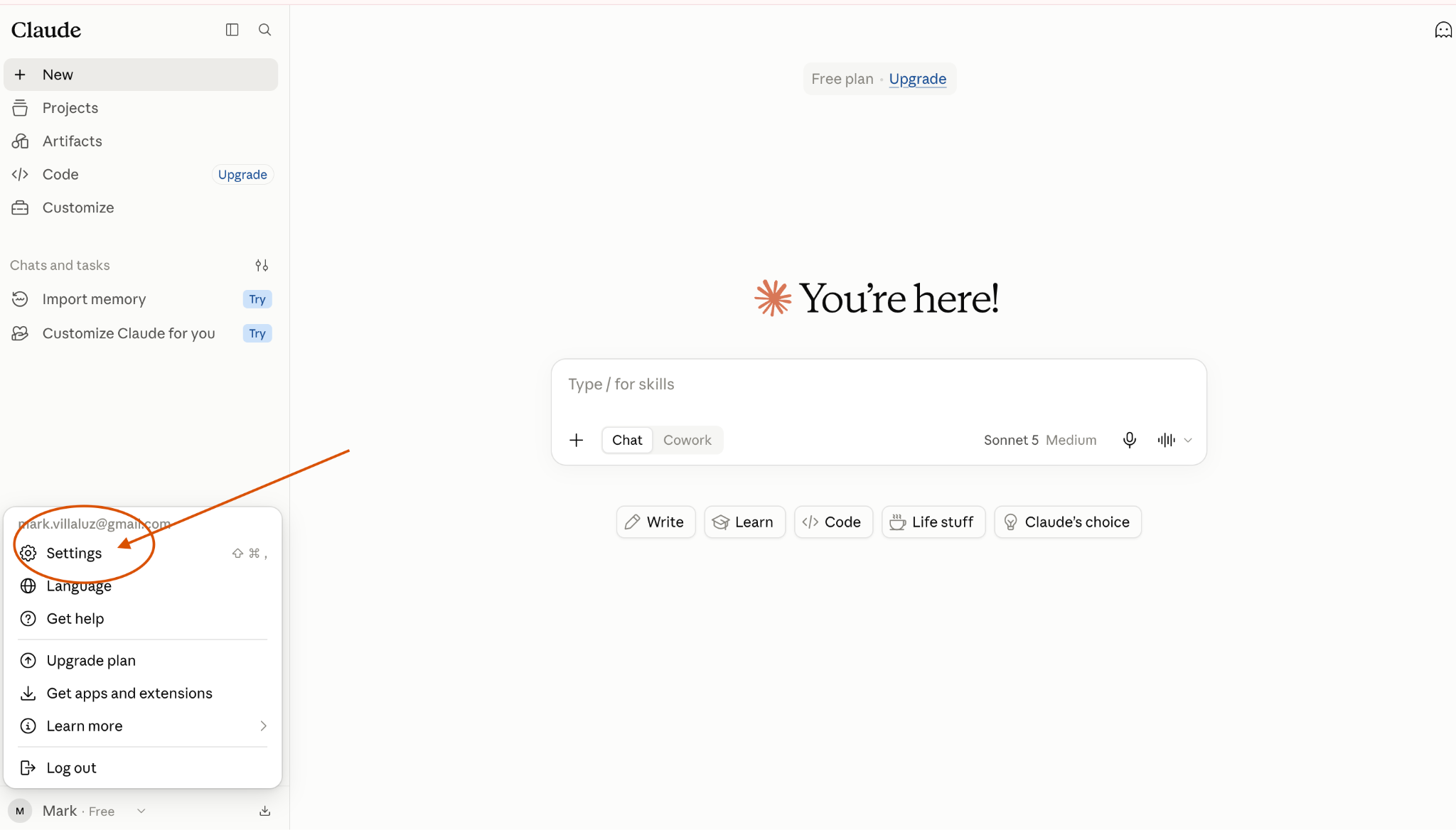
Task: Open incognito chat via ghost icon
Action: (x=1443, y=30)
